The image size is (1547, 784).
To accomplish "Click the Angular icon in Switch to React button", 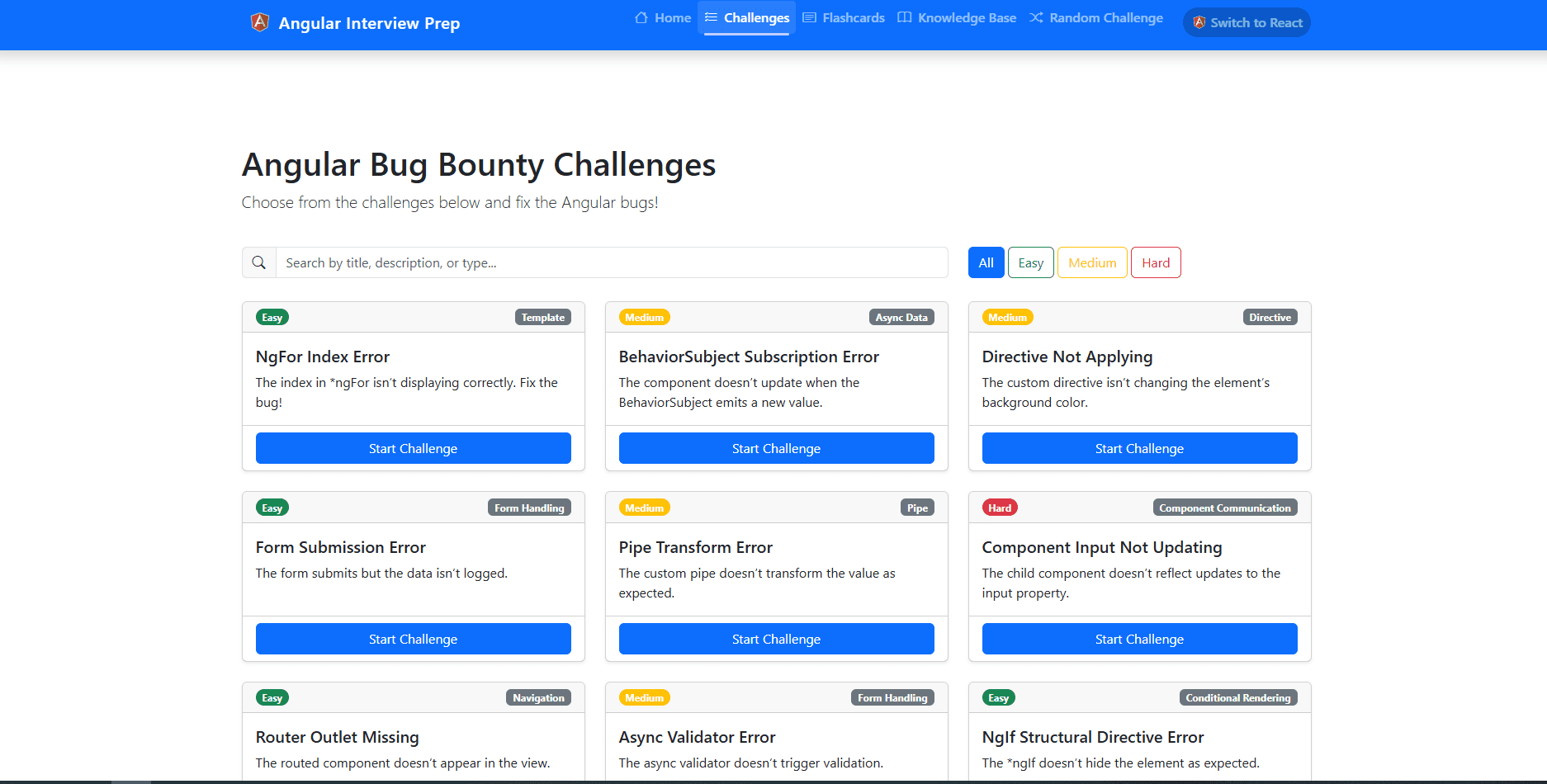I will point(1199,22).
